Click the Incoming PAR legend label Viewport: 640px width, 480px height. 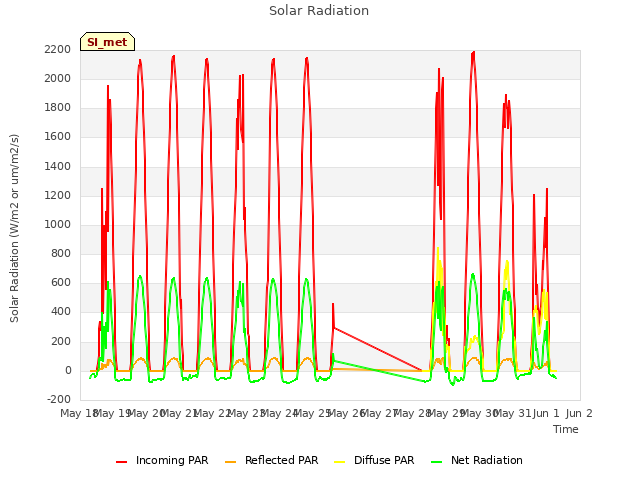[172, 460]
